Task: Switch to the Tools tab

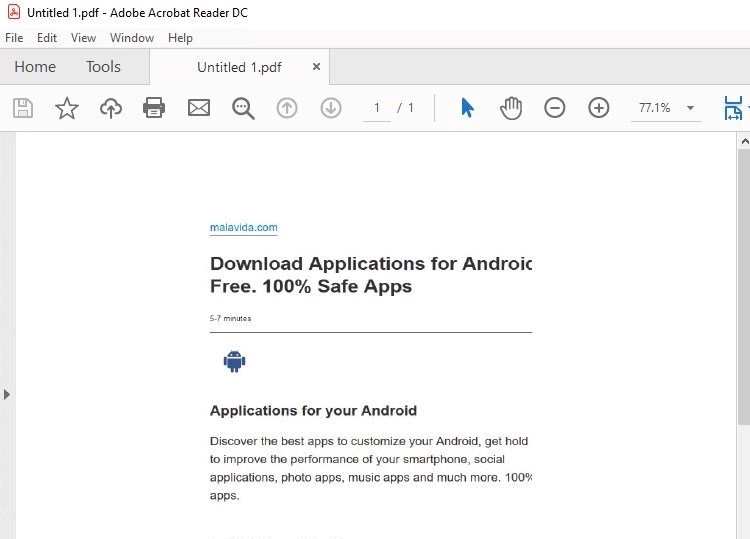Action: [103, 67]
